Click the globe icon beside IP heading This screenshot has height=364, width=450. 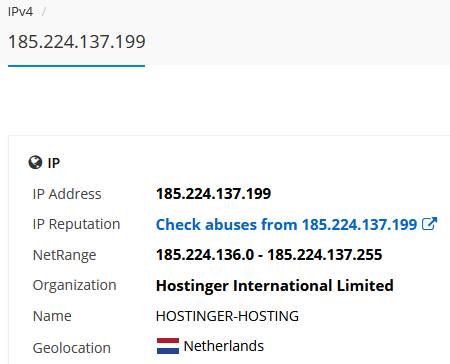coord(35,163)
